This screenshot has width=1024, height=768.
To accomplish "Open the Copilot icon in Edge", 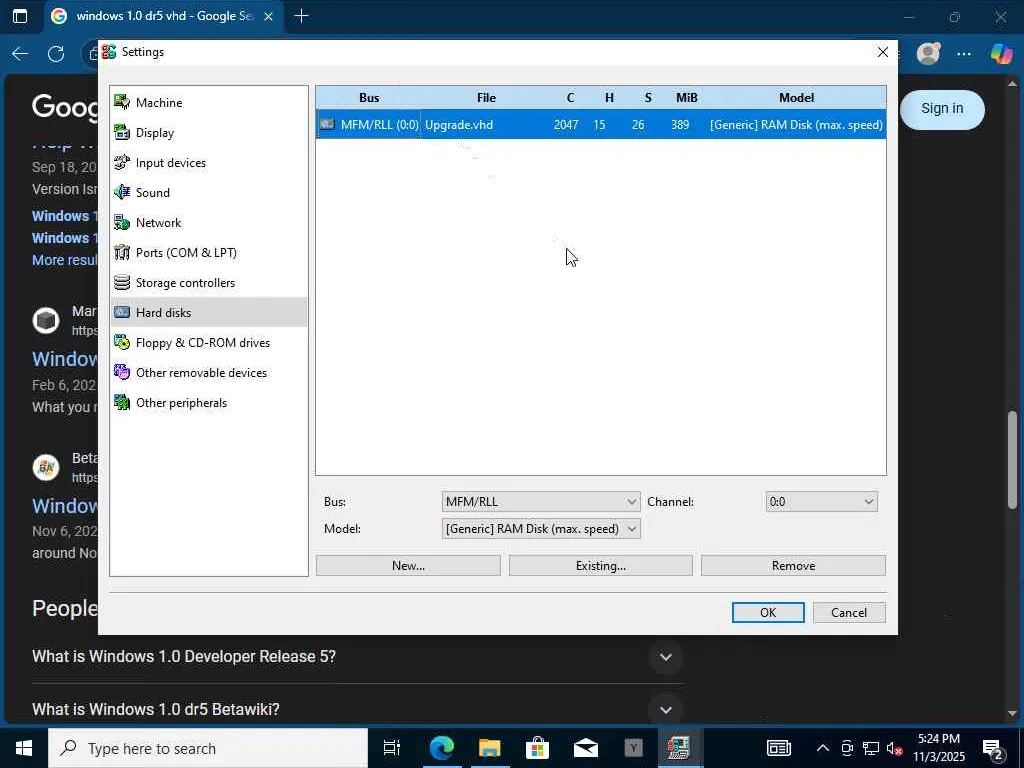I will [1001, 54].
